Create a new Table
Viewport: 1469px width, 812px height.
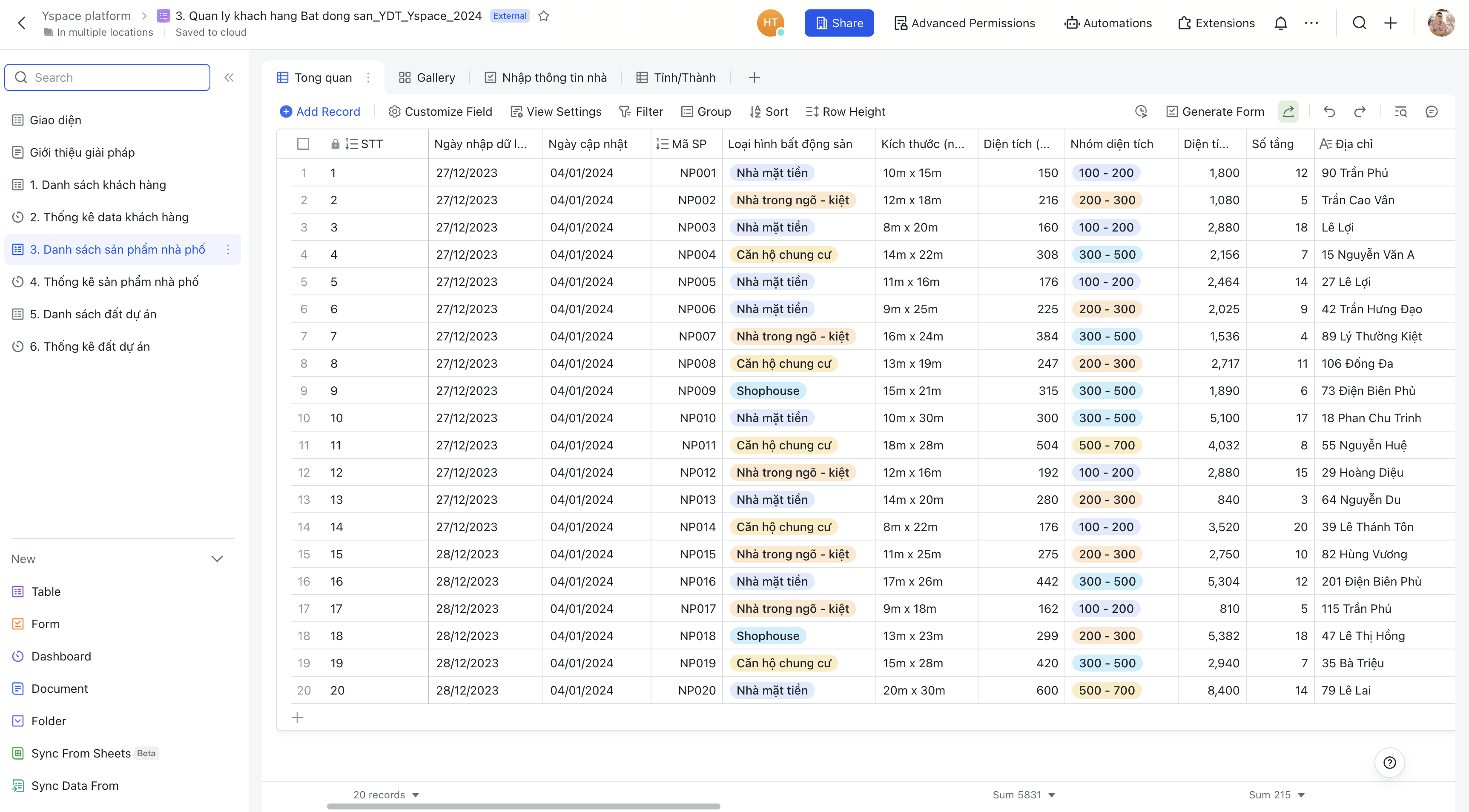37,592
